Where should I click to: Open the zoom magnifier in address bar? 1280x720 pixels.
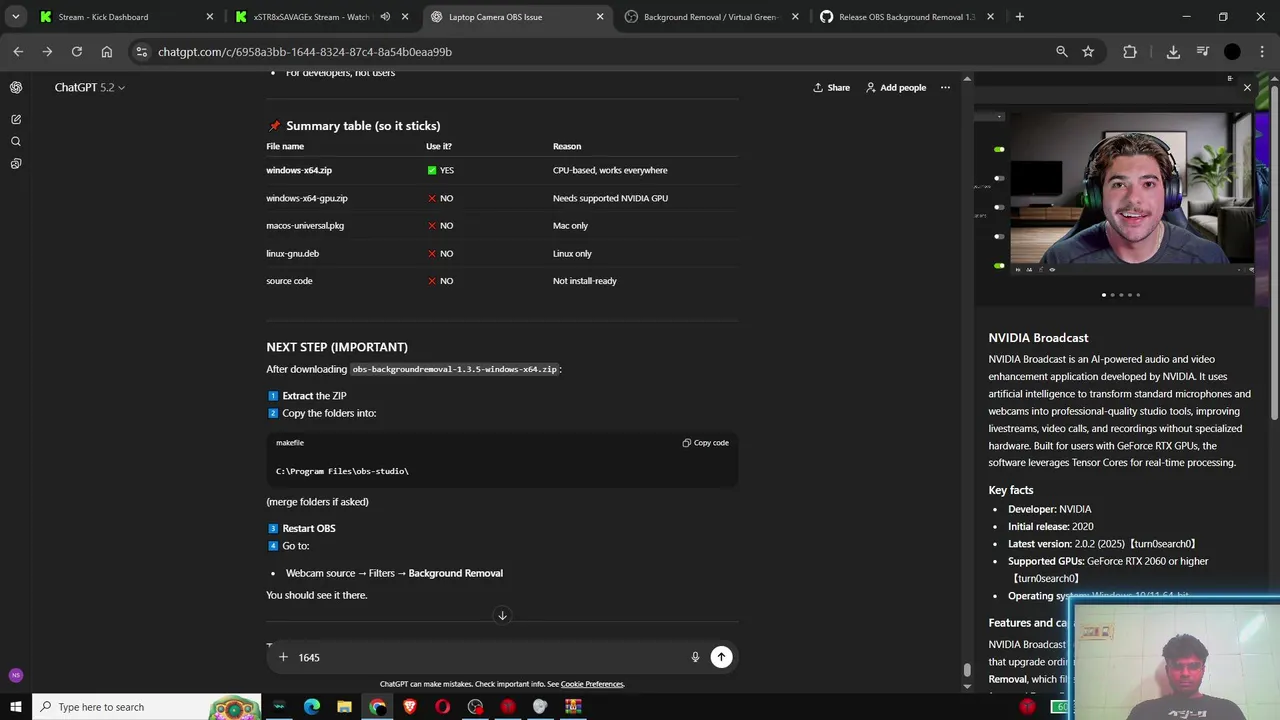click(1062, 51)
